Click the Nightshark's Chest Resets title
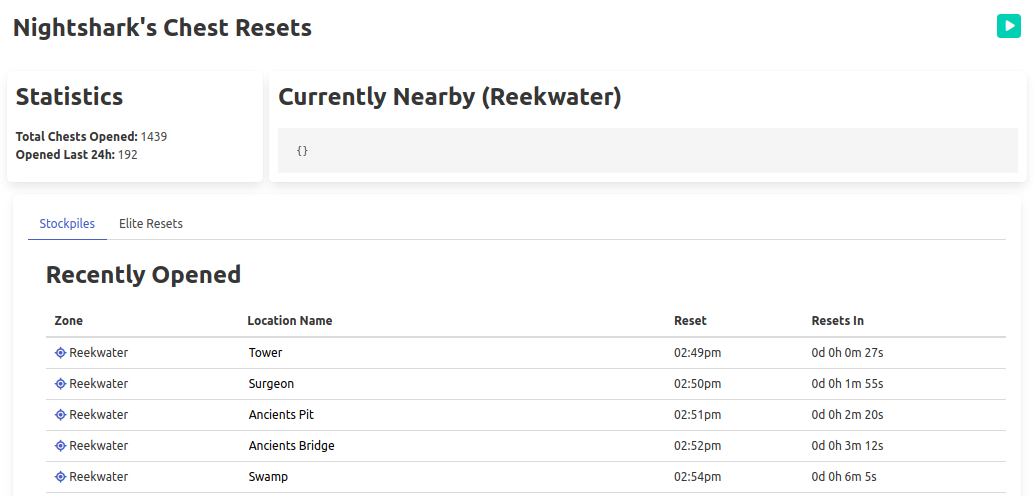This screenshot has width=1035, height=496. pos(162,28)
